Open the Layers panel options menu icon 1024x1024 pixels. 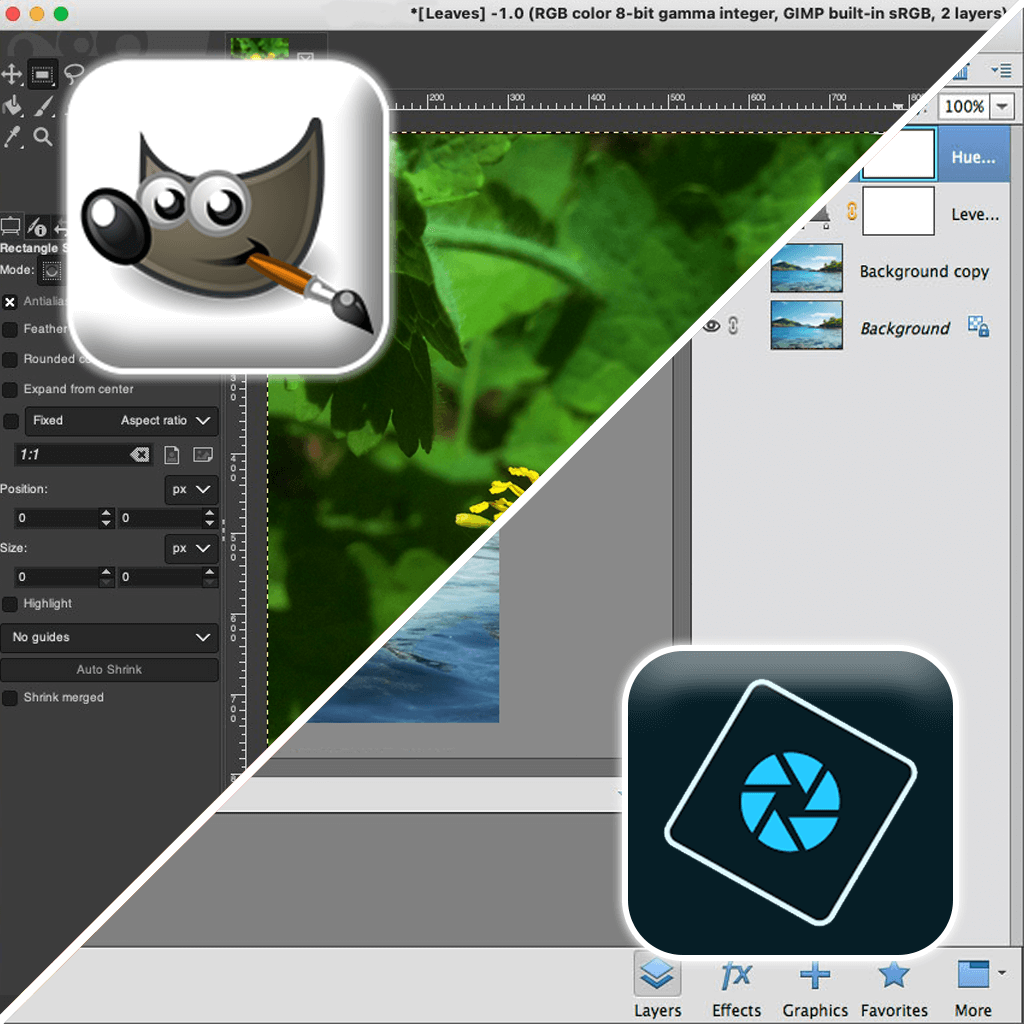1001,70
